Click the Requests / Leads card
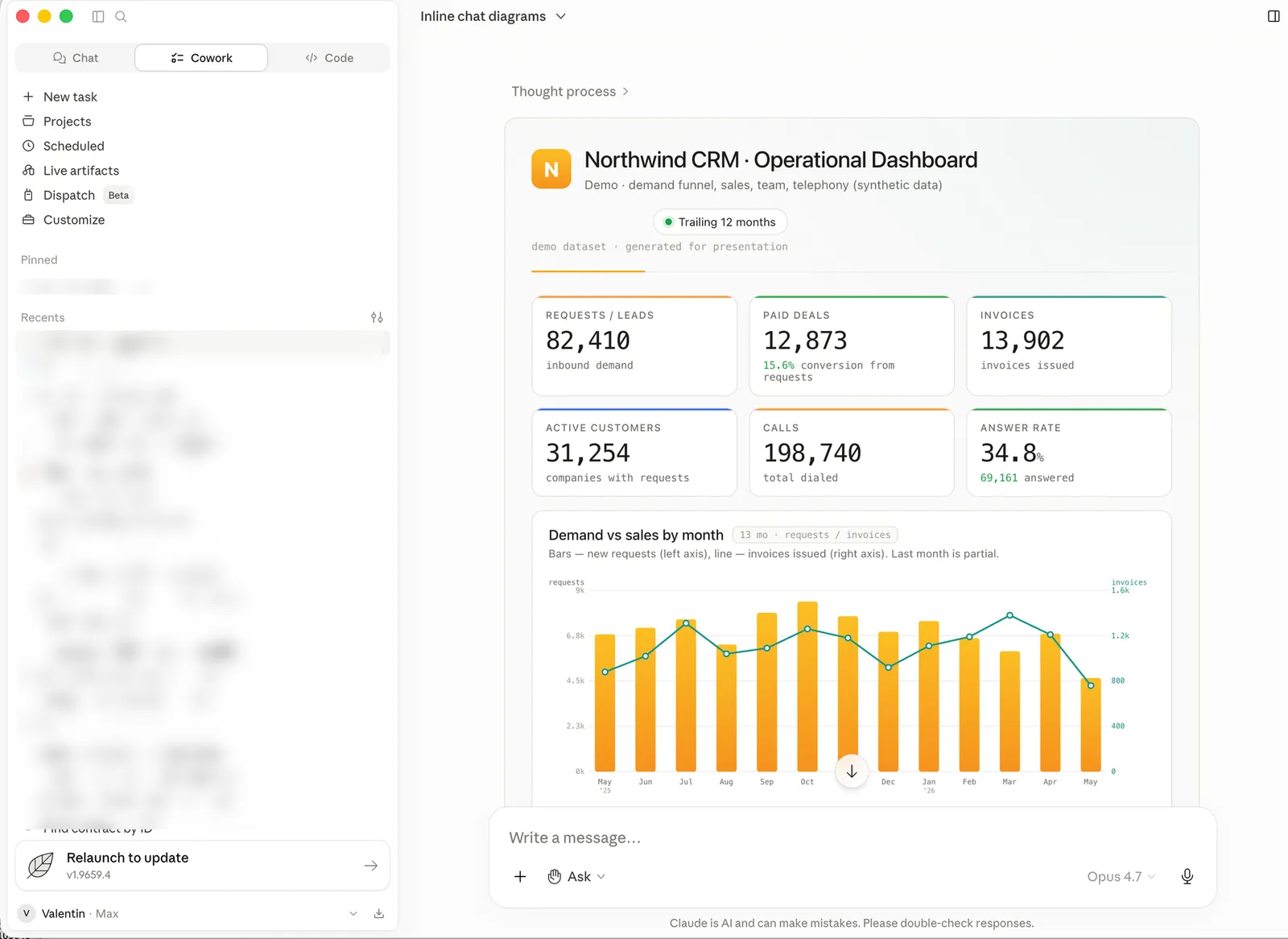The image size is (1288, 939). (x=634, y=345)
